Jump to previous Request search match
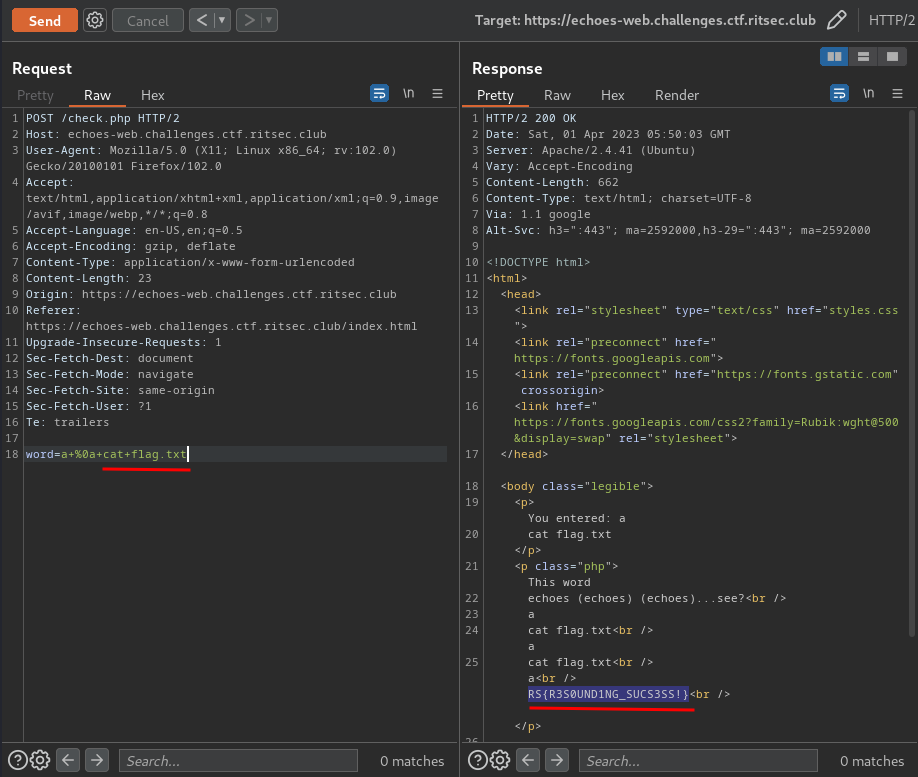918x777 pixels. pos(68,760)
